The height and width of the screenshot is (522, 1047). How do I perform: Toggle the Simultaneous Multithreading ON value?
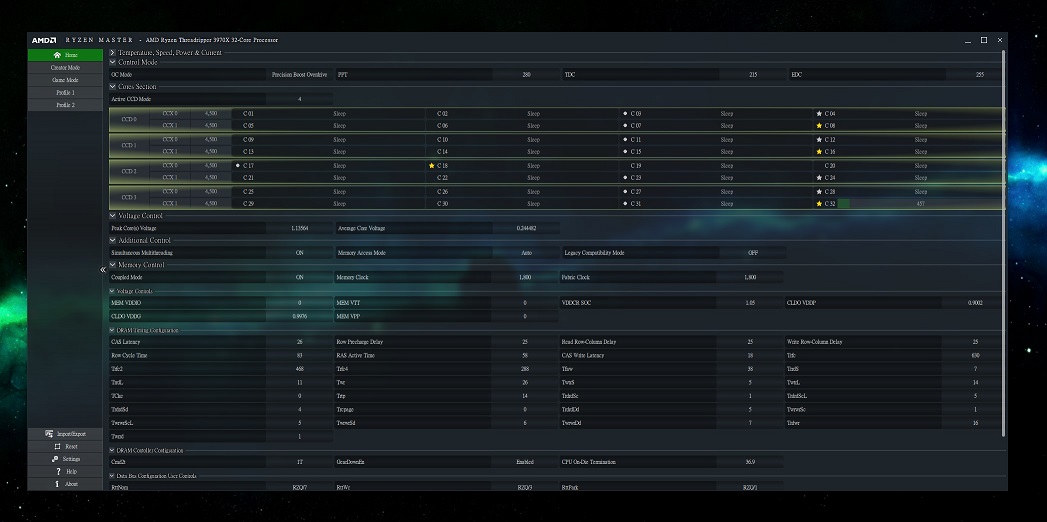coord(300,253)
